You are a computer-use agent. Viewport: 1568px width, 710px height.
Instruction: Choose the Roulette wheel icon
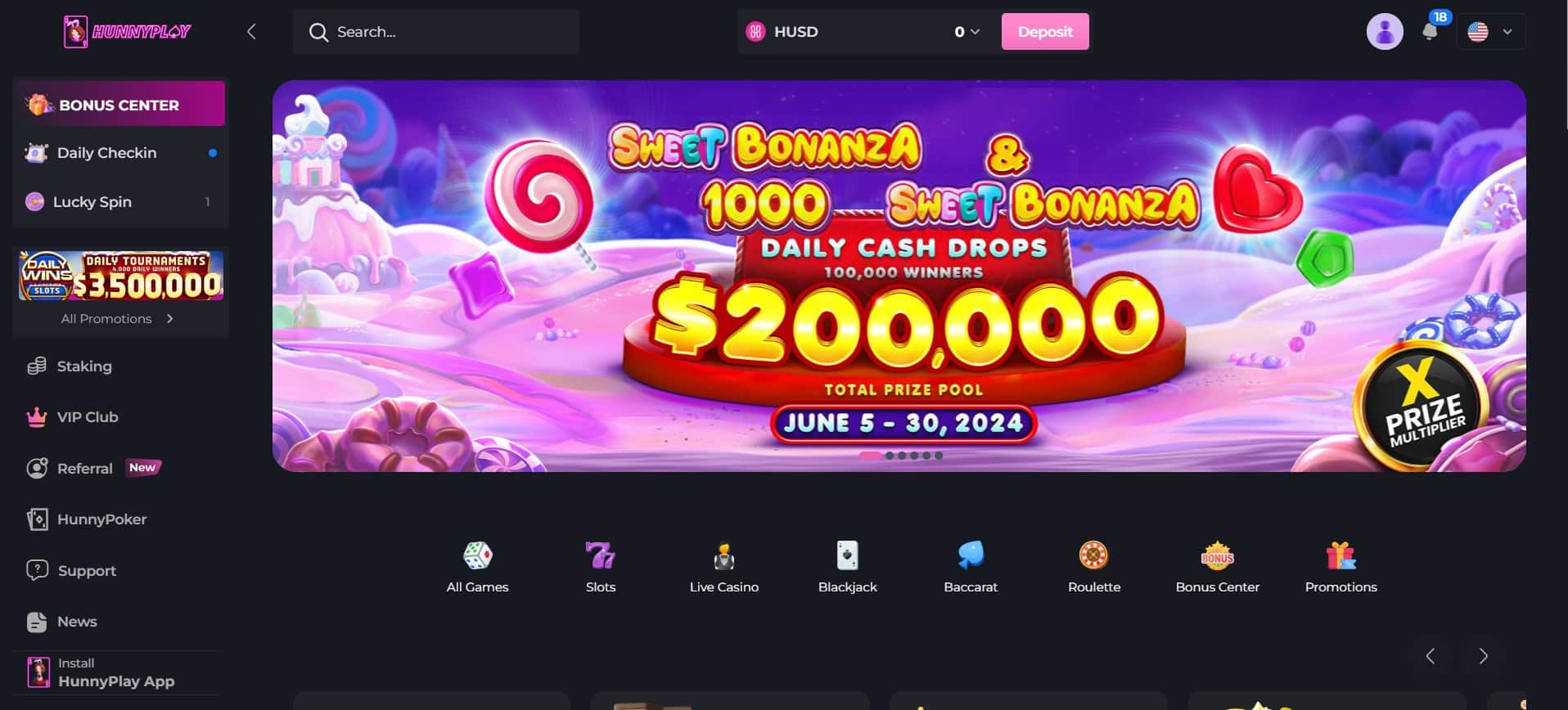1093,555
